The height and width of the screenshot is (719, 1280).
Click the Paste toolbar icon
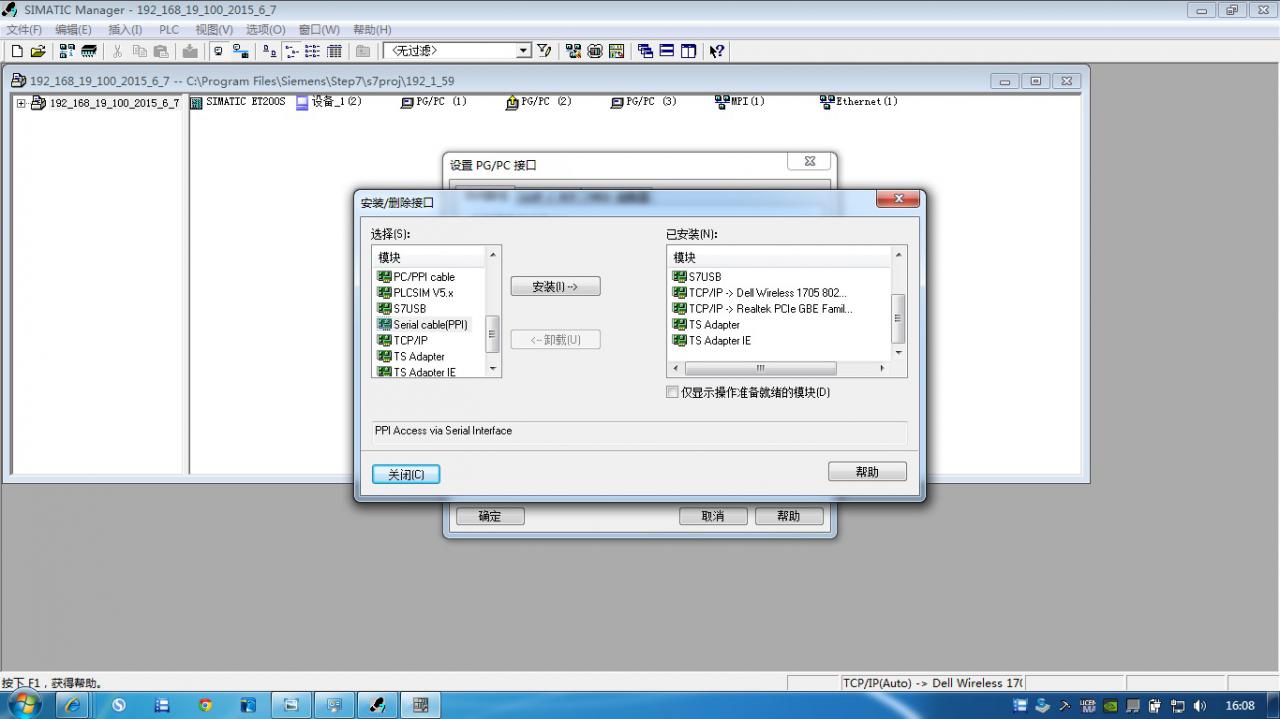coord(160,51)
